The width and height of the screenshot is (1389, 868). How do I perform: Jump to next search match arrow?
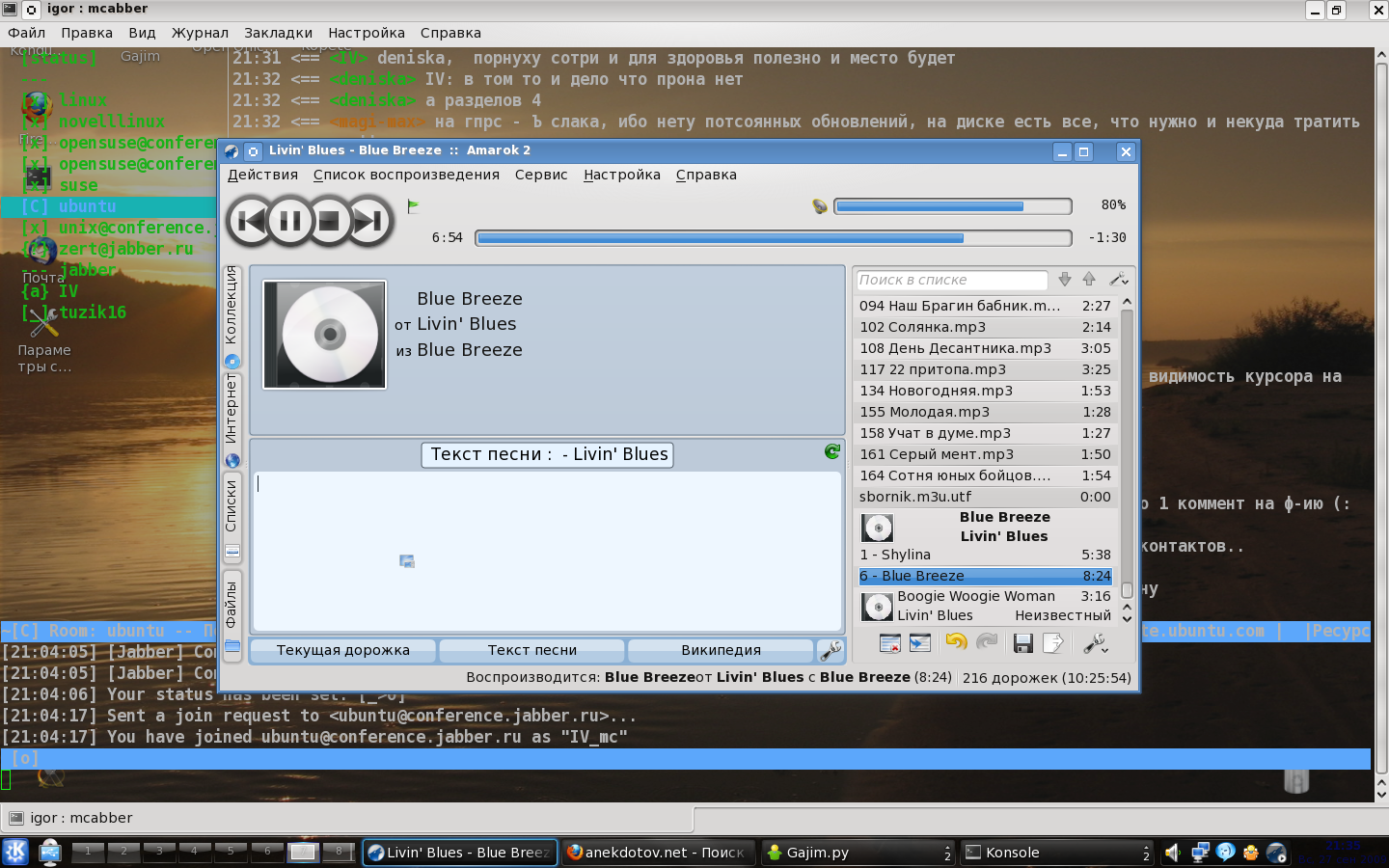pyautogui.click(x=1065, y=280)
